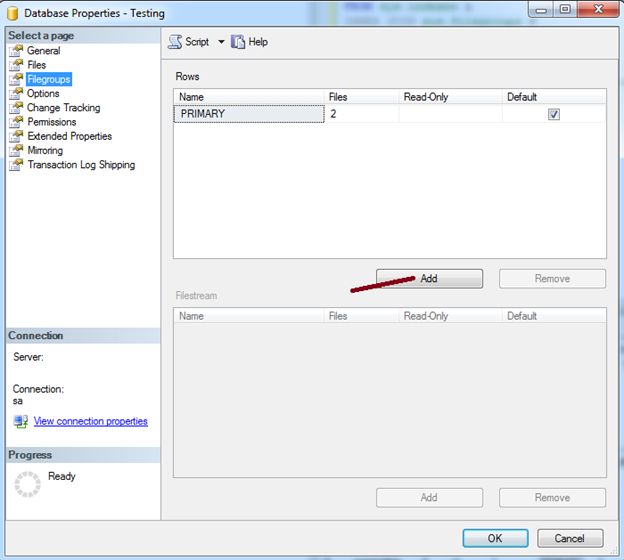Click the Permissions page icon
624x560 pixels.
[16, 122]
